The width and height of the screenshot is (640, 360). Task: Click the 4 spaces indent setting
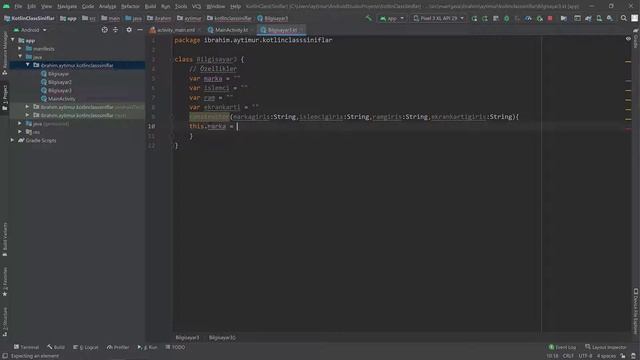coord(606,356)
